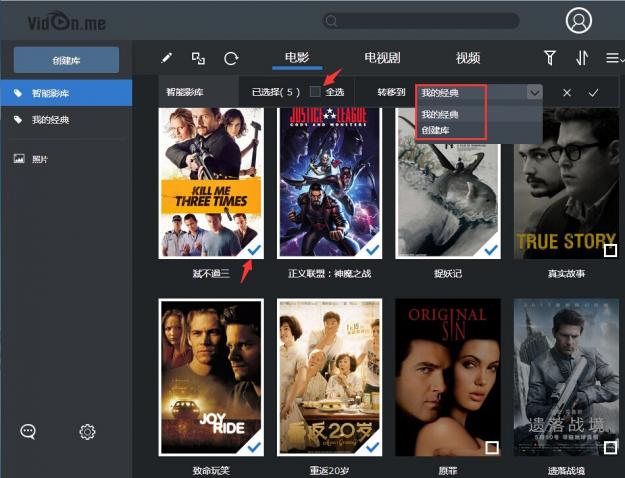Check the 原罪 poster checkbox
This screenshot has height=478, width=625.
(x=492, y=447)
